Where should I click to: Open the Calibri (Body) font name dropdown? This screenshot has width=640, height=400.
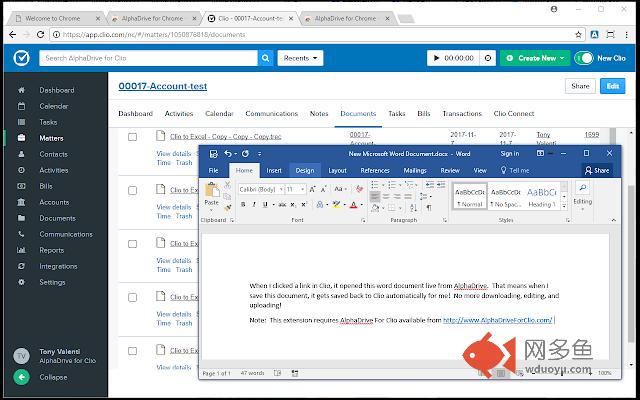(x=281, y=189)
